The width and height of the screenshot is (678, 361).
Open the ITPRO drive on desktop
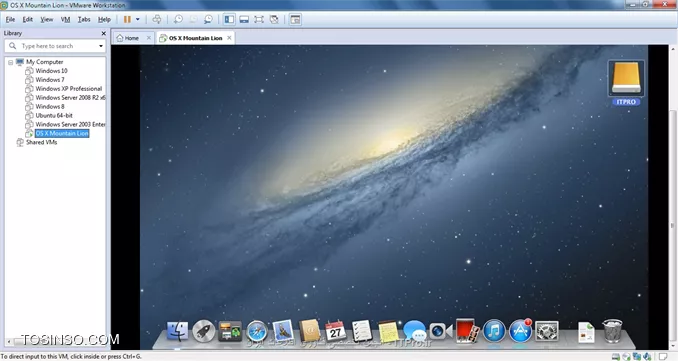click(x=626, y=82)
